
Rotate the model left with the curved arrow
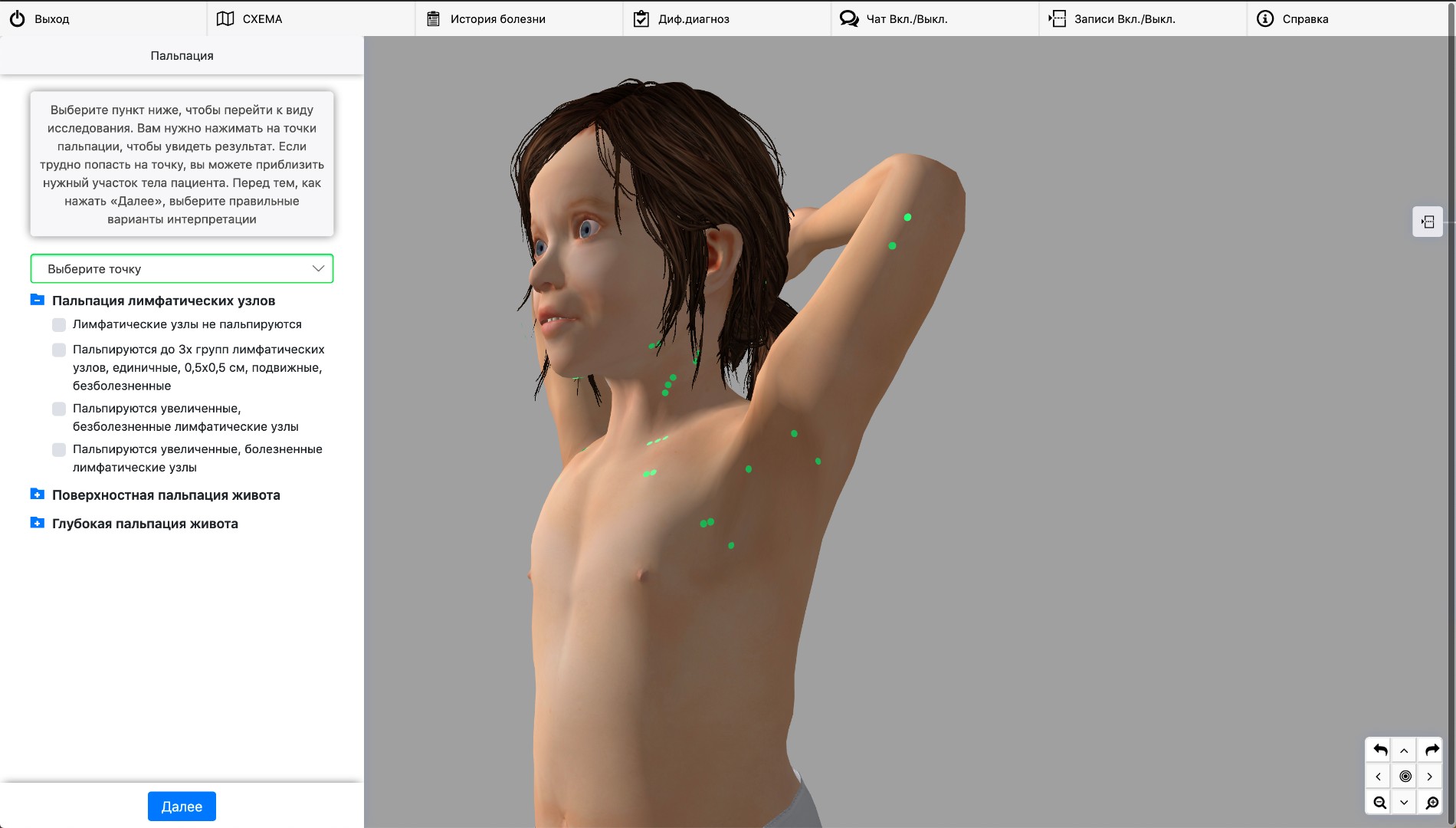1379,750
